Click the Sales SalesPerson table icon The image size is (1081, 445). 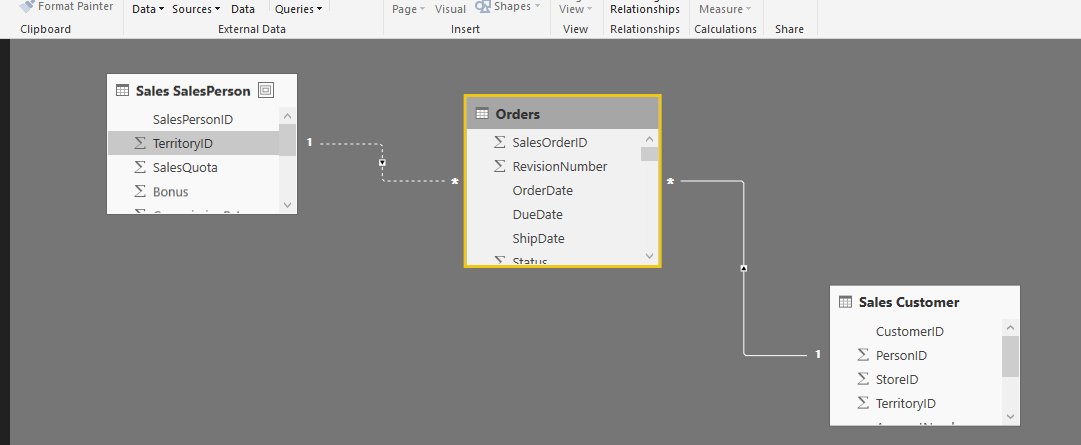coord(123,90)
